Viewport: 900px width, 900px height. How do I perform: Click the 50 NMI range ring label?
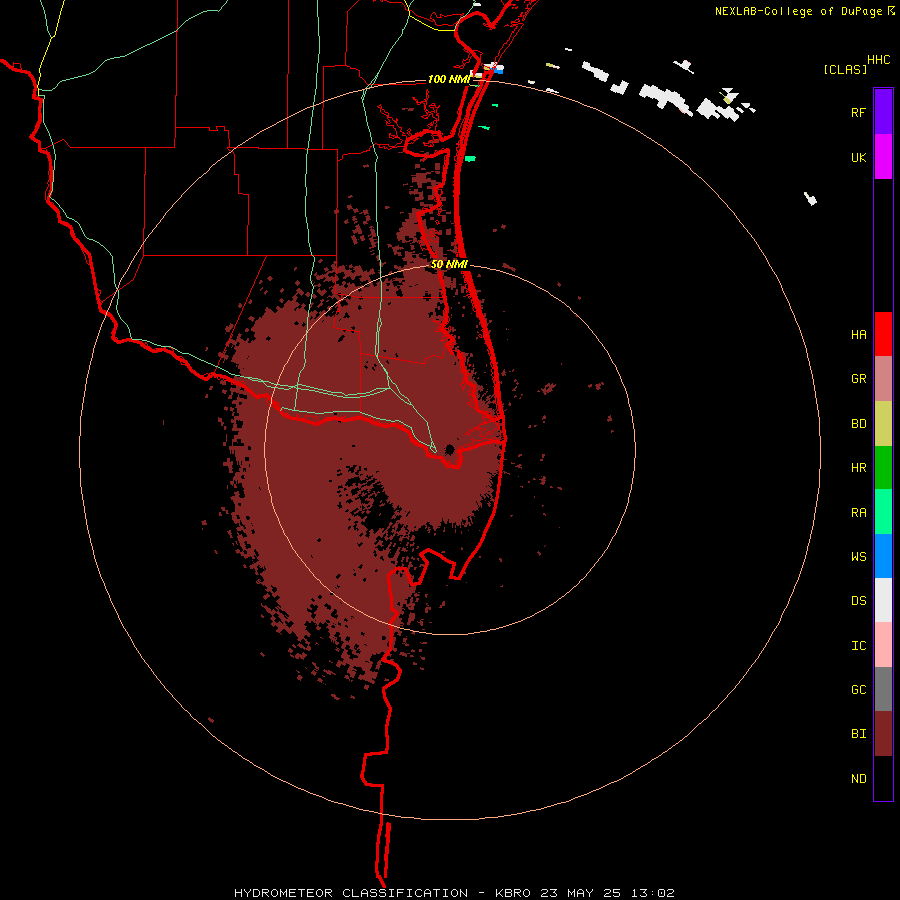click(449, 264)
